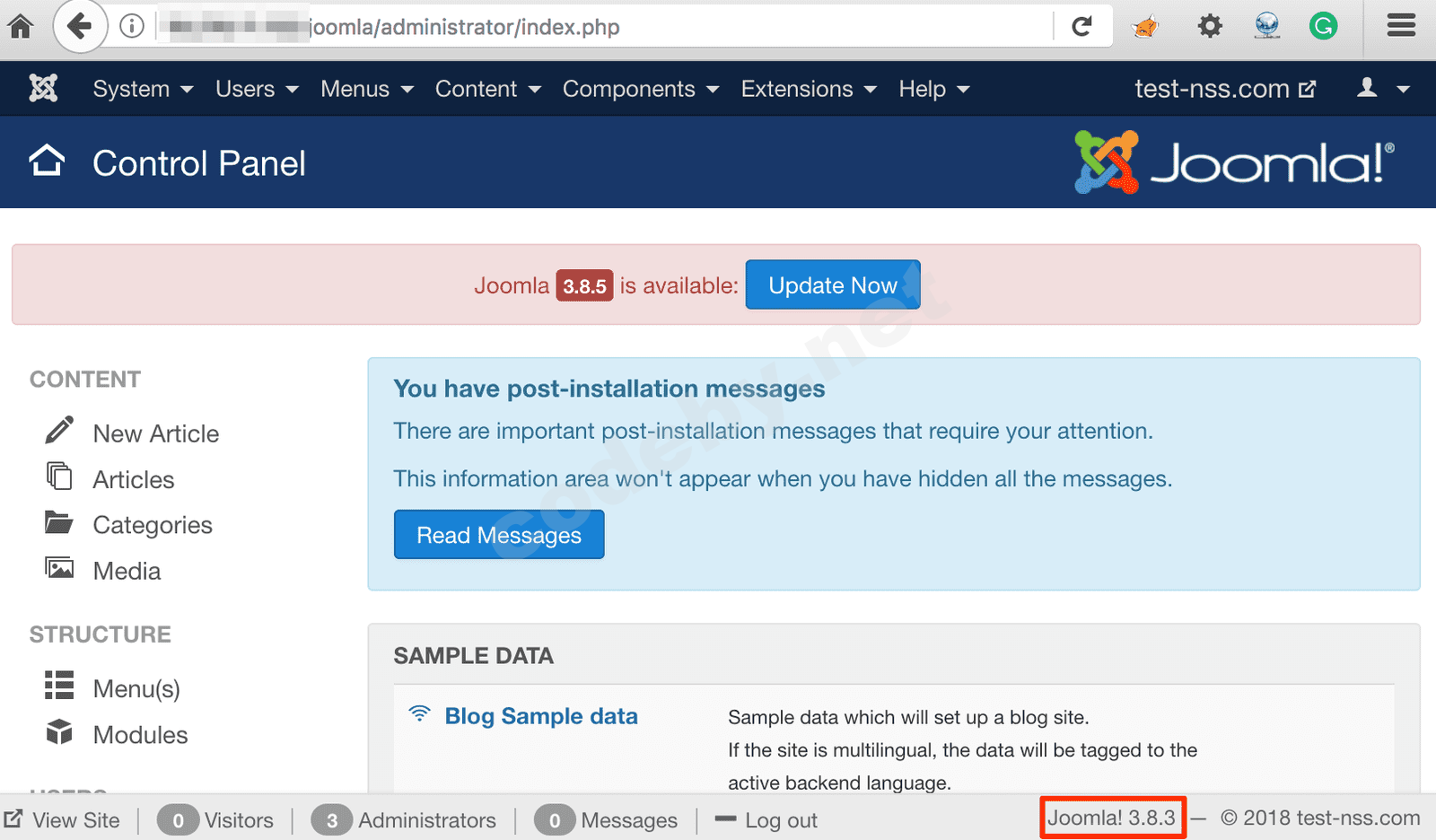
Task: Click the Update Now button
Action: 833,284
